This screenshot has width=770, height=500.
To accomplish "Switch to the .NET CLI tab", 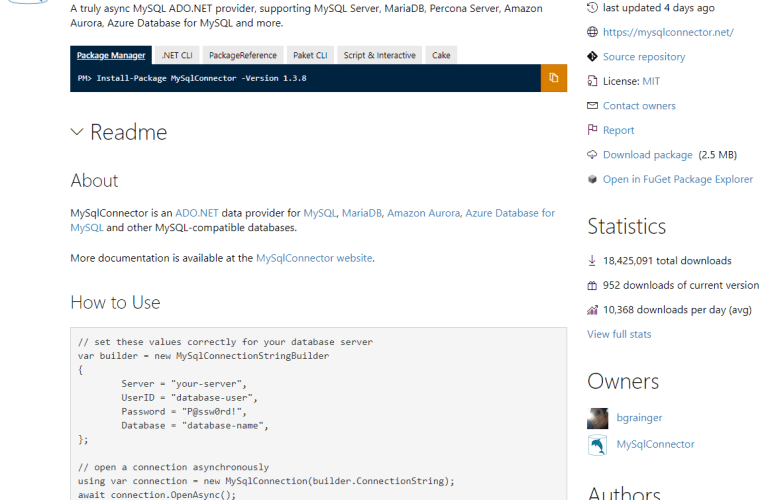I will pyautogui.click(x=177, y=56).
